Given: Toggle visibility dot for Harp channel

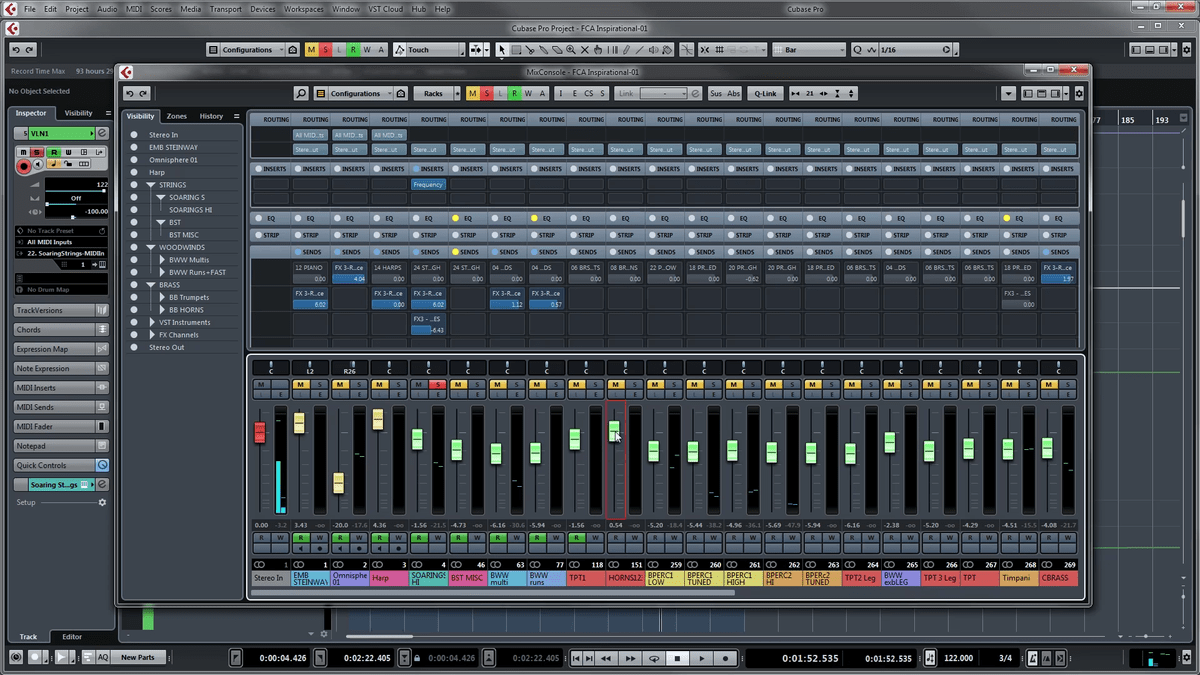Looking at the screenshot, I should click(x=134, y=172).
